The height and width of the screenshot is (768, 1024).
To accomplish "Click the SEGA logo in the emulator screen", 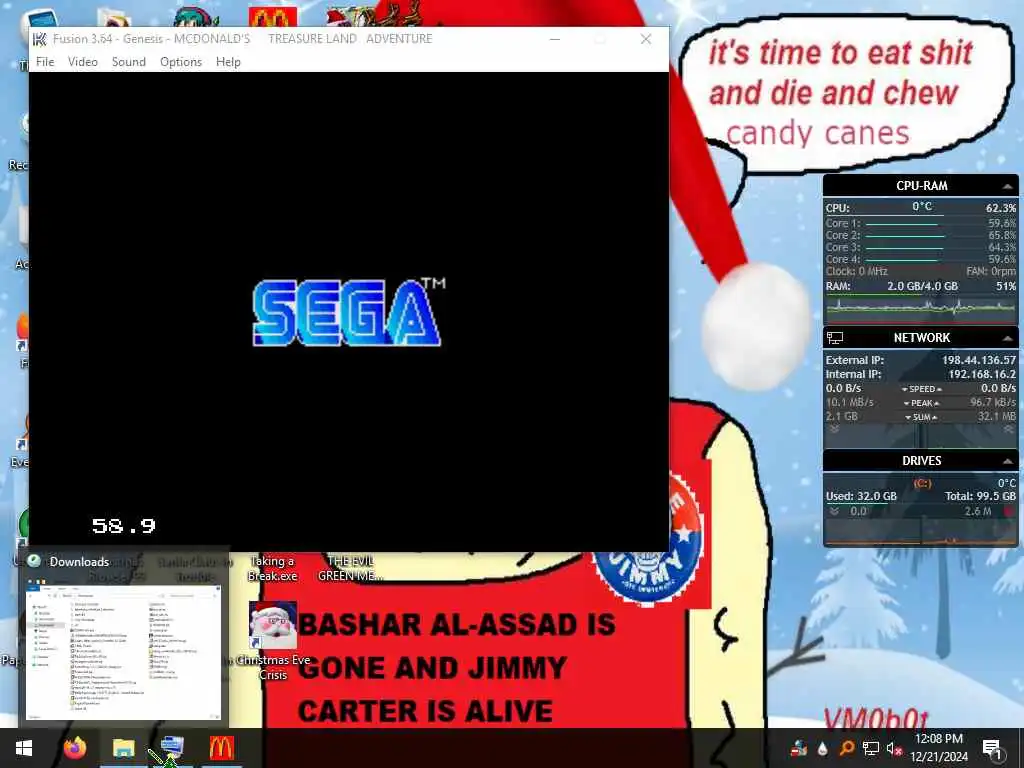I will tap(349, 312).
